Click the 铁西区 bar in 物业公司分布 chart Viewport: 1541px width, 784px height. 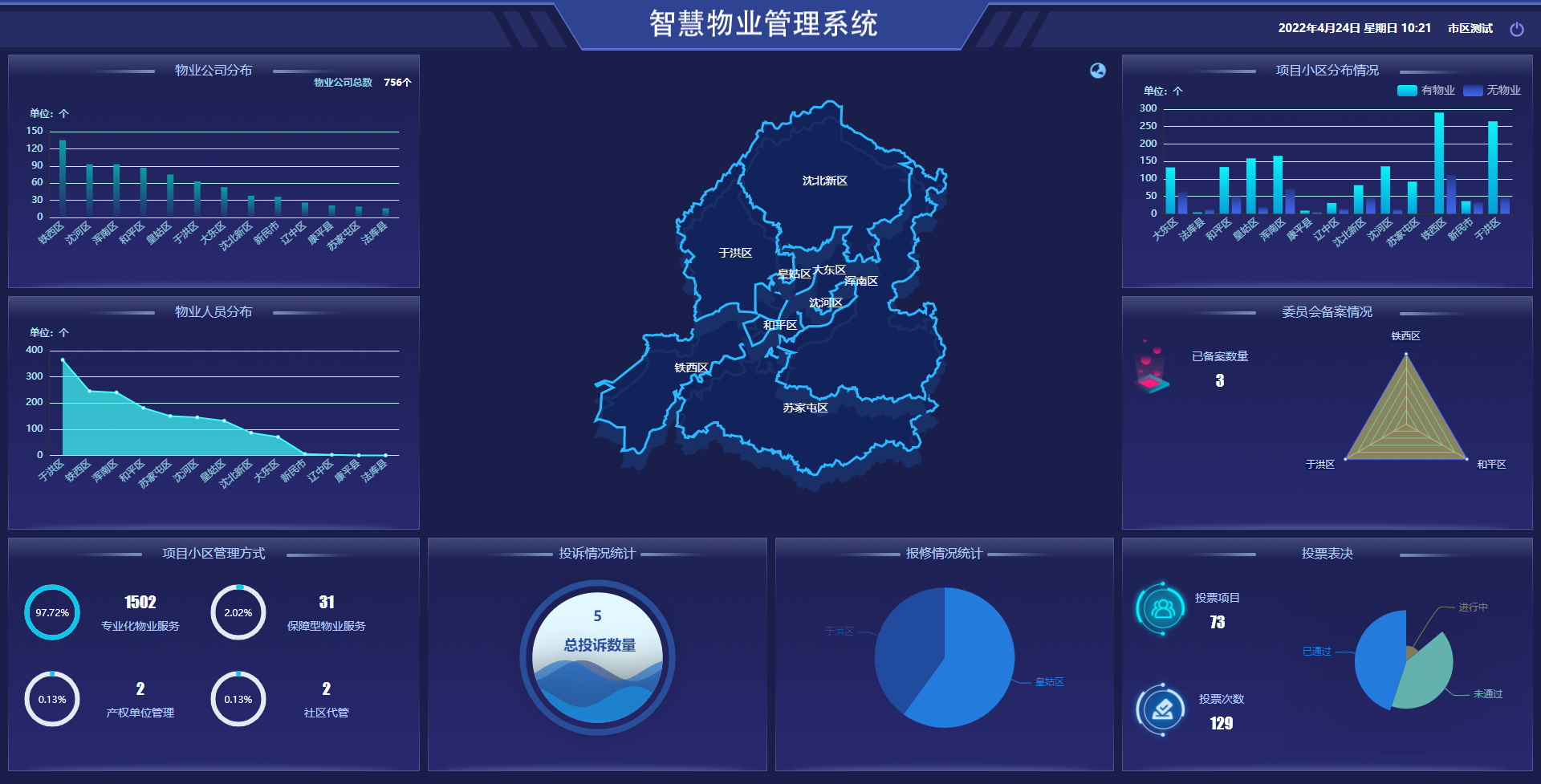point(63,178)
